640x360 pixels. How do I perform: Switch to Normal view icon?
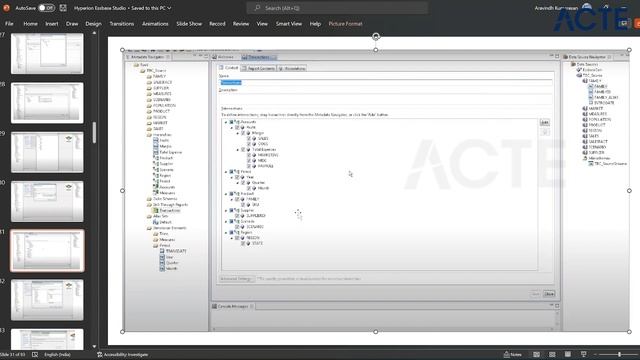click(x=536, y=354)
